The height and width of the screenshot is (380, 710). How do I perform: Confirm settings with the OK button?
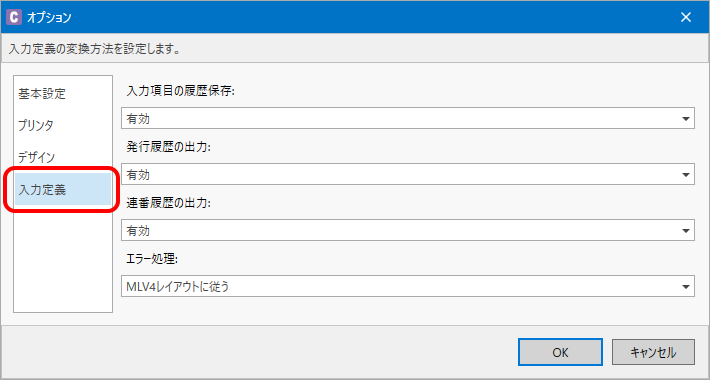560,352
